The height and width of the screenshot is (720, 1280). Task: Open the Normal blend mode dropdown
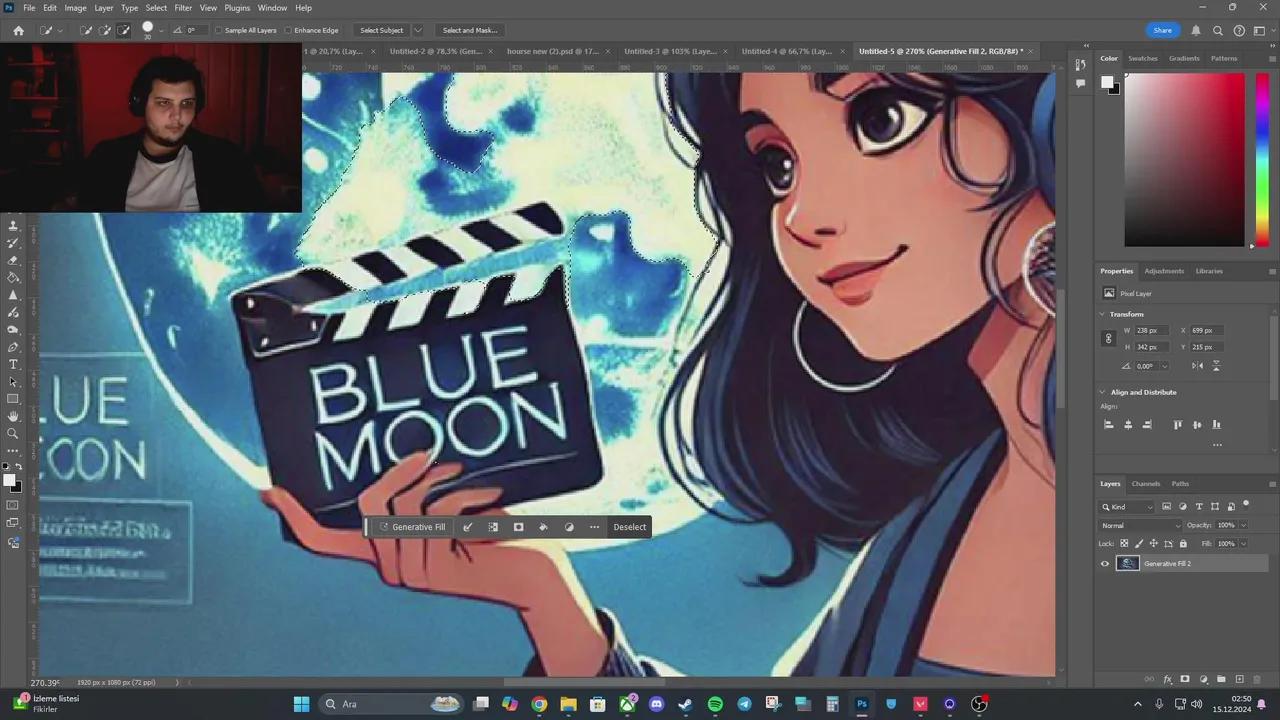(x=1140, y=525)
